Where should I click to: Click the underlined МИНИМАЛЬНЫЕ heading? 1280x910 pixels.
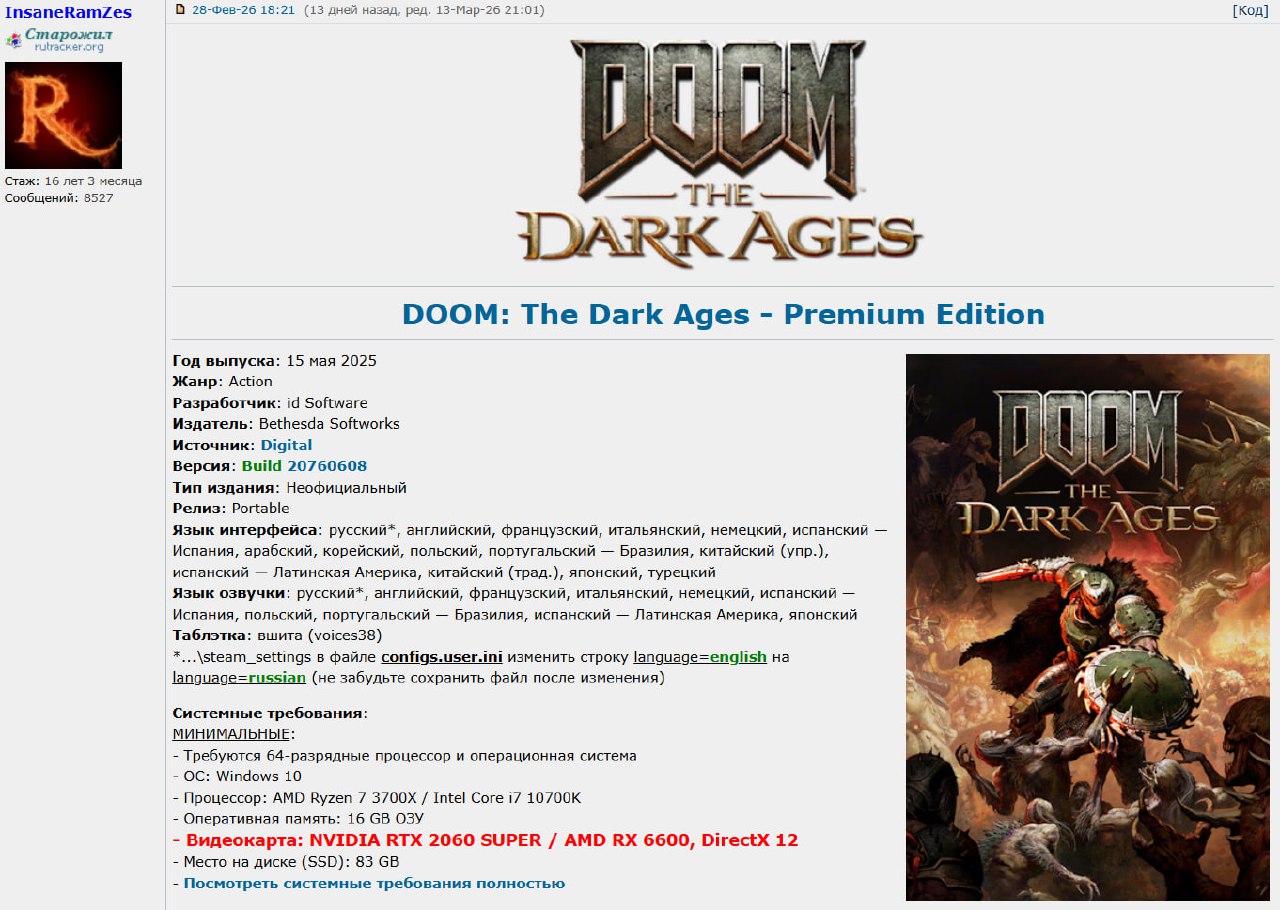234,734
